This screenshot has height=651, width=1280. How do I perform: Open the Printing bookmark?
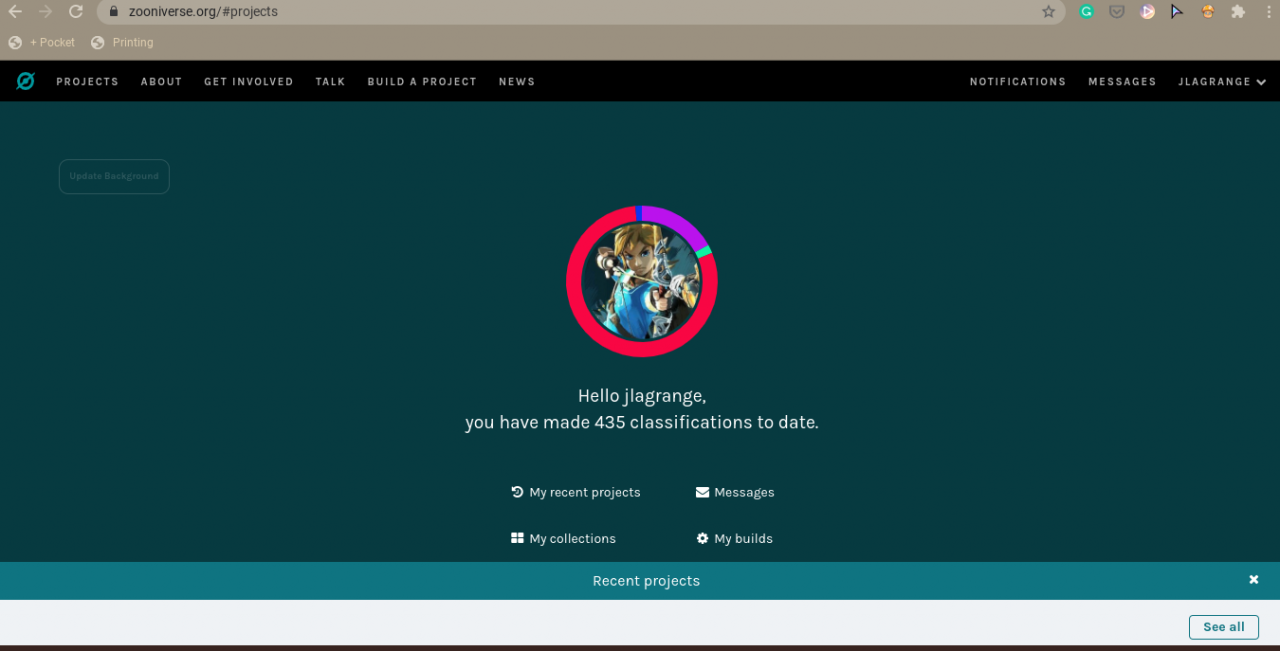tap(122, 42)
